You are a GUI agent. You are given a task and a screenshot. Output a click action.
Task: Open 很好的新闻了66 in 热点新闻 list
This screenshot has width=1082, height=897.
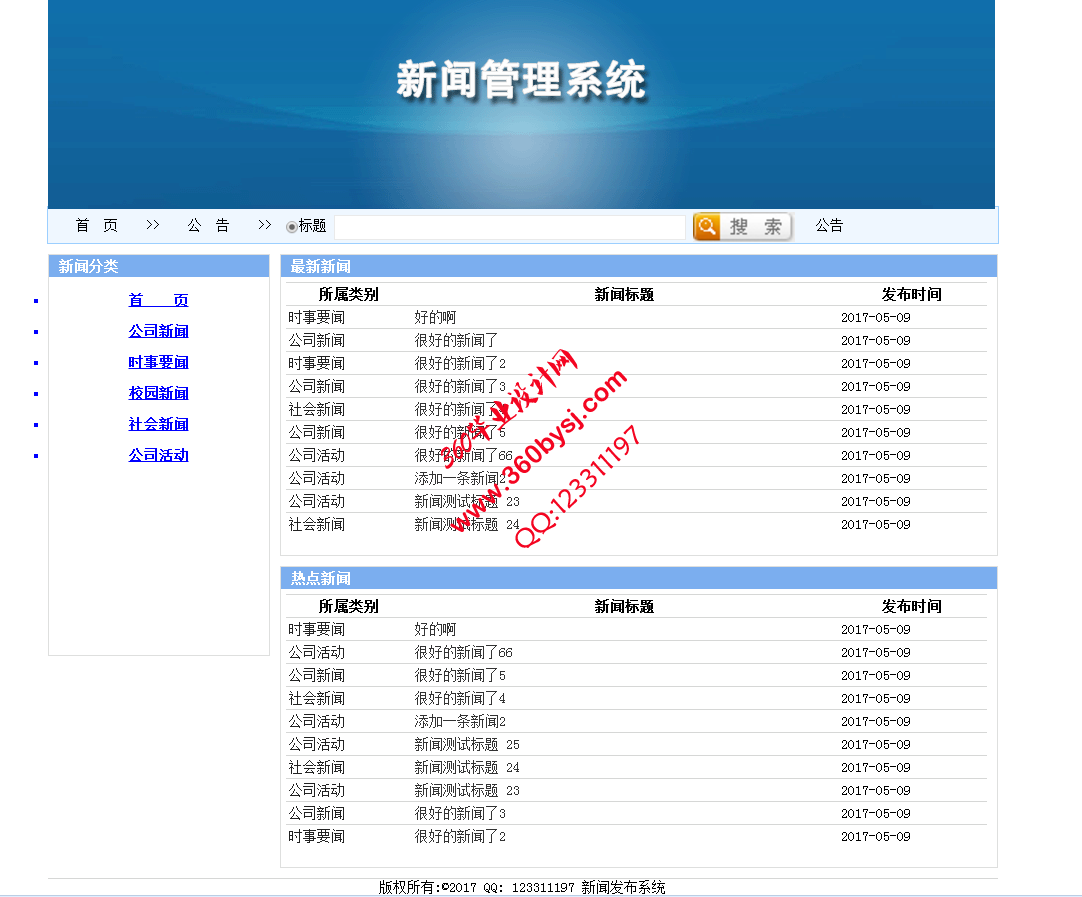[x=463, y=653]
